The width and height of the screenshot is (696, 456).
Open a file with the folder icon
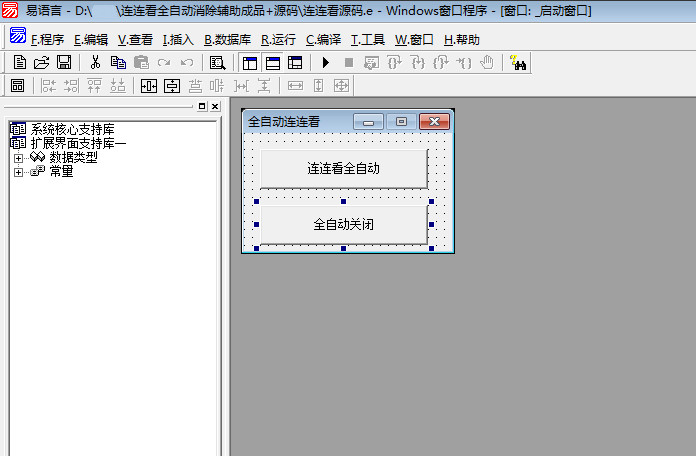42,63
